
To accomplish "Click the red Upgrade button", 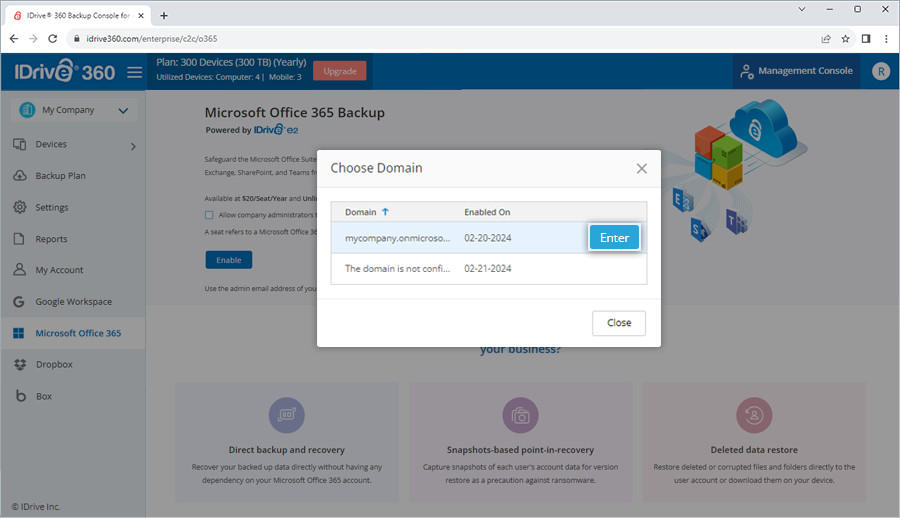I will click(x=339, y=71).
